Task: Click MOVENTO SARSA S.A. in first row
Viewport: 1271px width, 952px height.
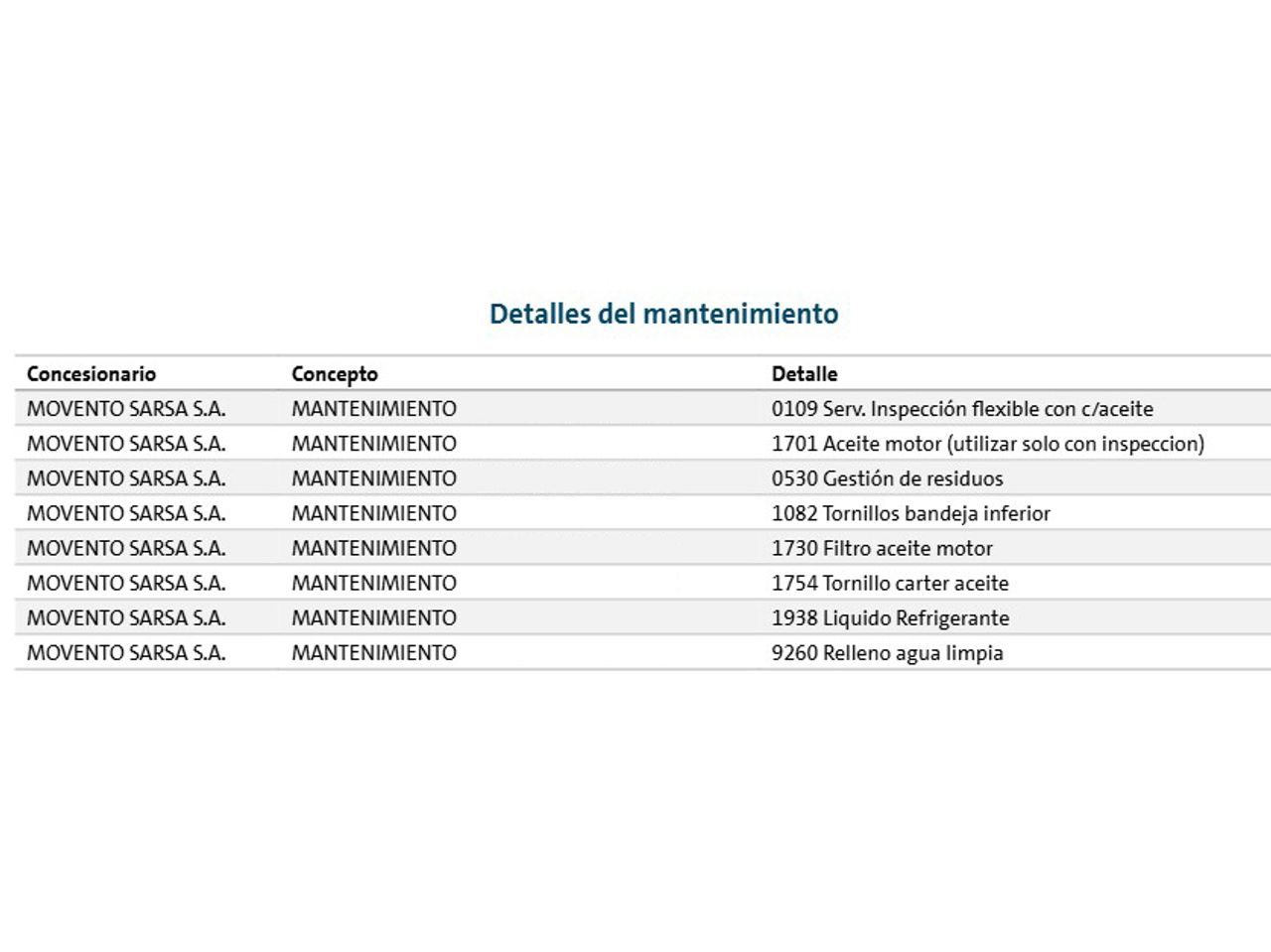Action: pyautogui.click(x=126, y=409)
